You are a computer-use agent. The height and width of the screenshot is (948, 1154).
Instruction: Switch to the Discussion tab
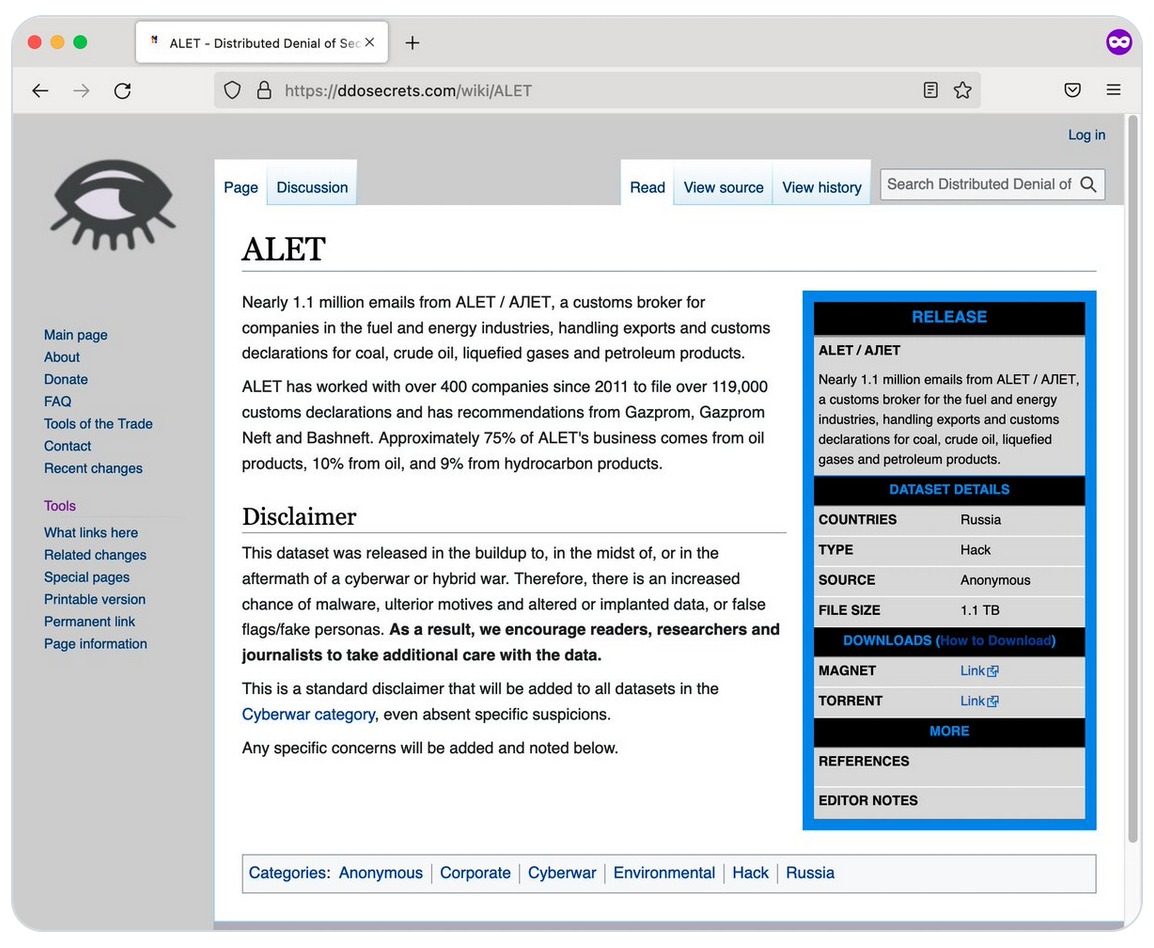312,187
